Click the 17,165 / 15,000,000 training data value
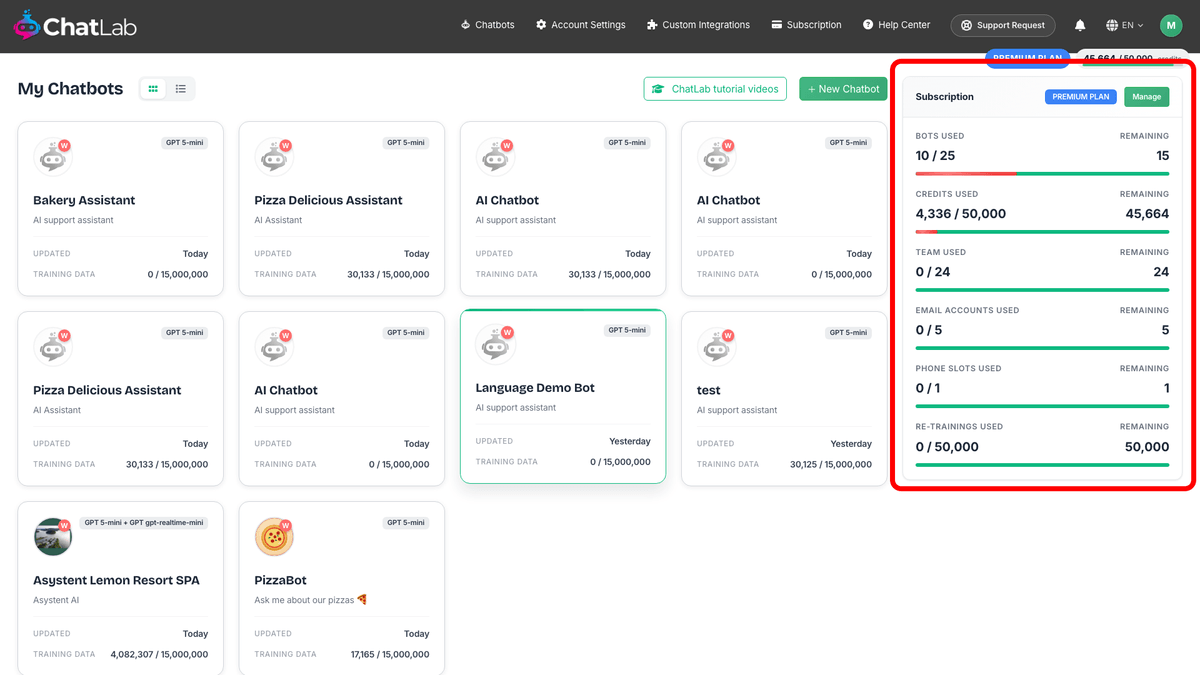The width and height of the screenshot is (1200, 675). [390, 654]
